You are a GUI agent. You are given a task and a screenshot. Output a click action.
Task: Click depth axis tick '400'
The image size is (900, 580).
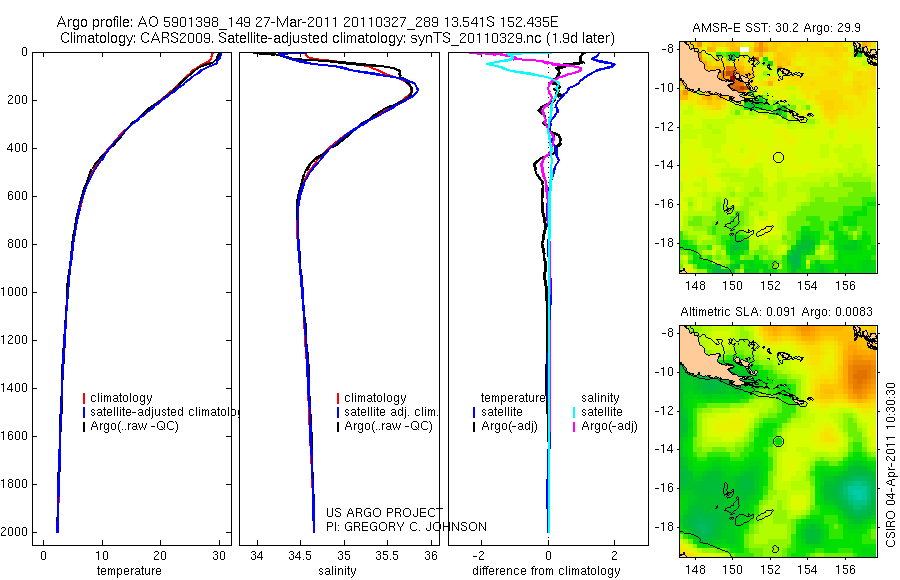pyautogui.click(x=16, y=148)
